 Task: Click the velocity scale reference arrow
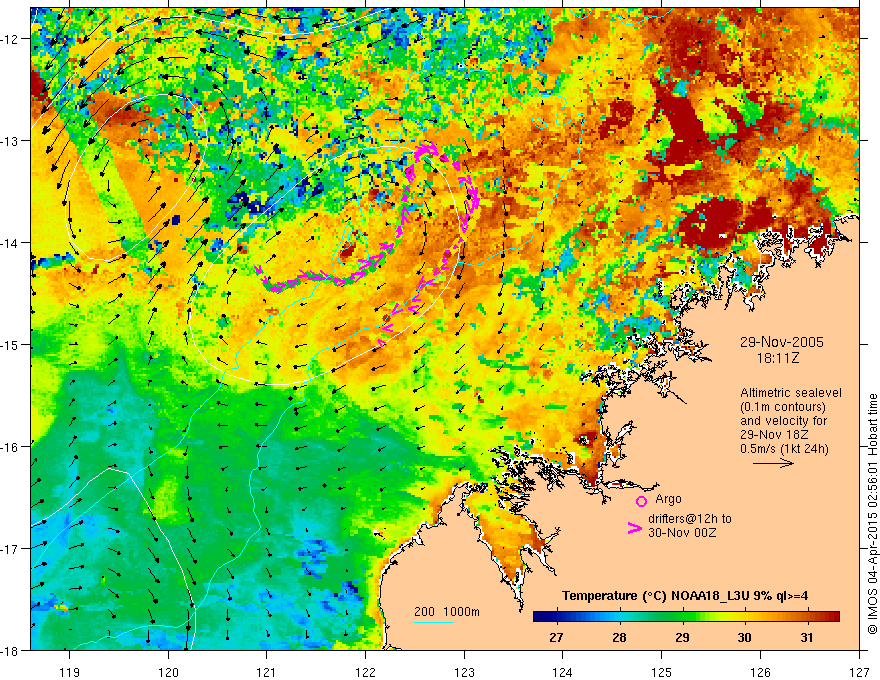(773, 463)
